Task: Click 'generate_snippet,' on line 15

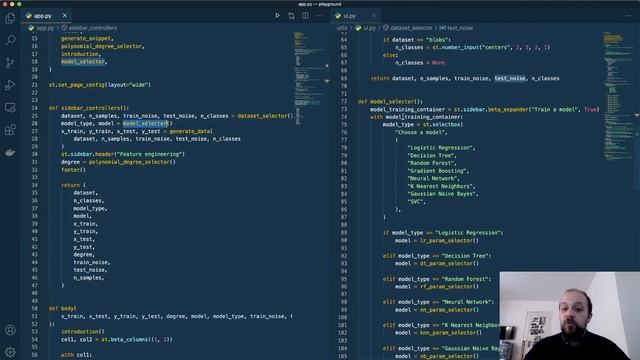Action: [x=87, y=38]
